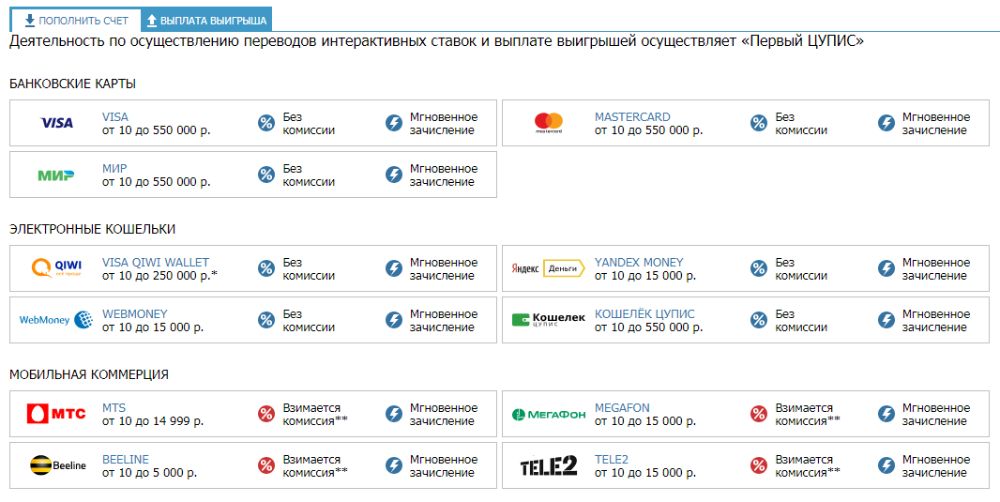Screen dimensions: 1000x502
Task: Click the percent icon in МИР row
Action: [x=266, y=175]
